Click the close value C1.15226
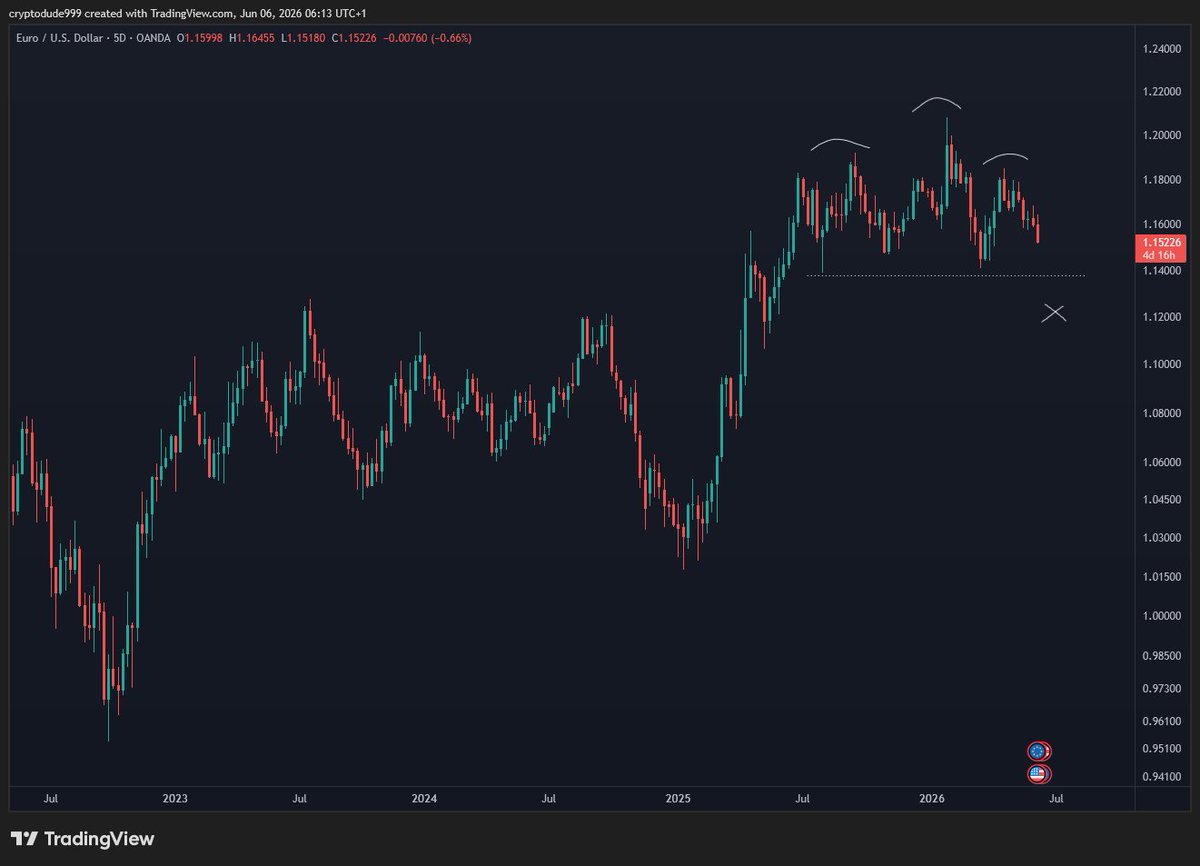The image size is (1200, 866). [352, 38]
